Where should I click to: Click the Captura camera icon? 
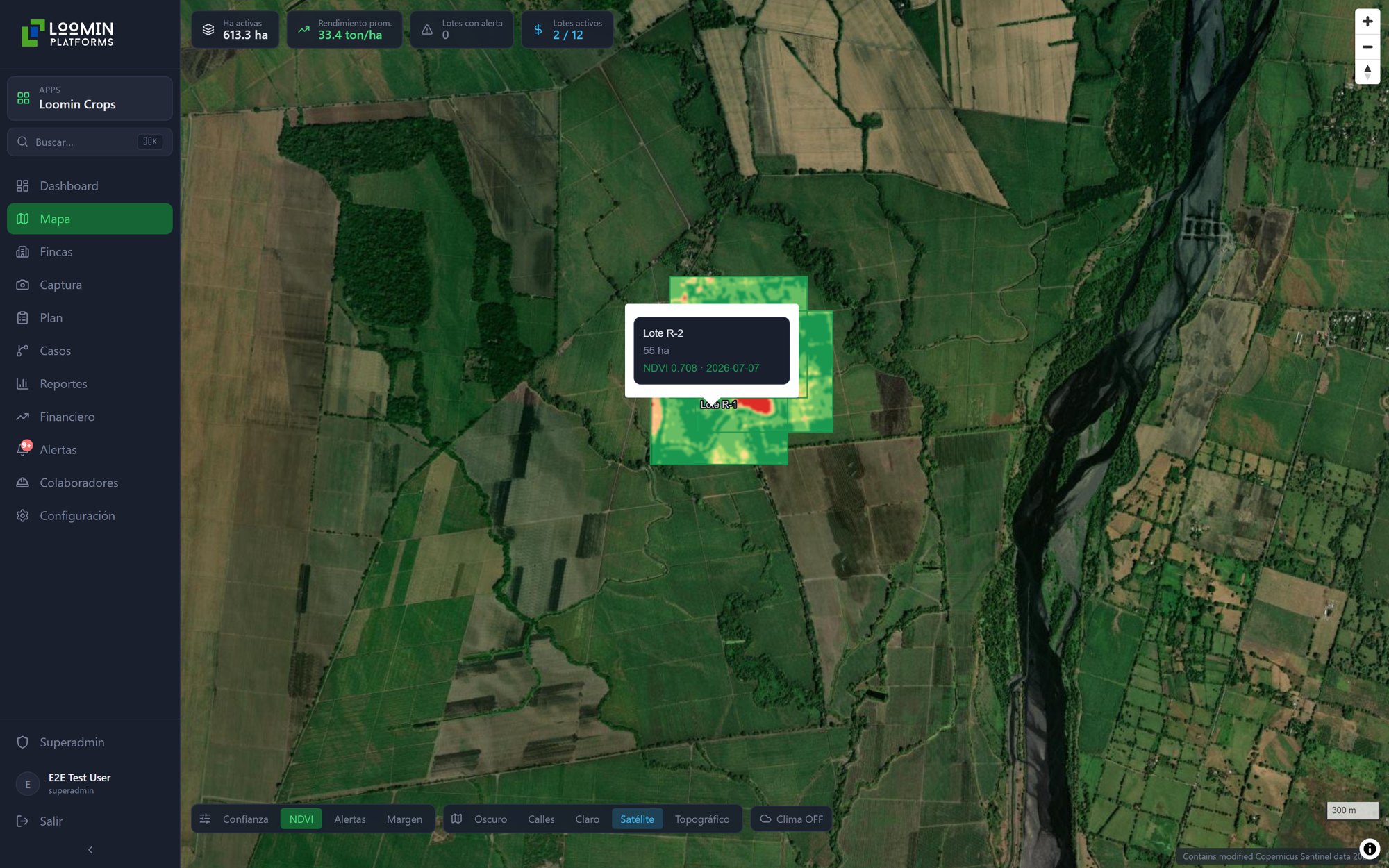[22, 285]
